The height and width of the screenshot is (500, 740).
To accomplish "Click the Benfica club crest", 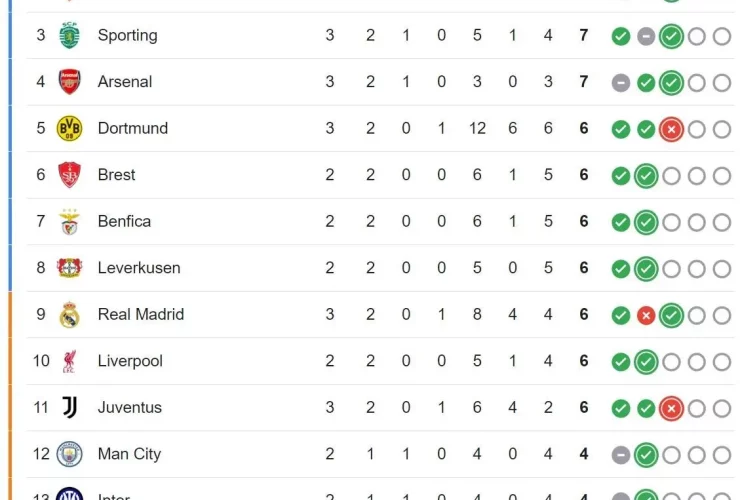I will click(69, 221).
